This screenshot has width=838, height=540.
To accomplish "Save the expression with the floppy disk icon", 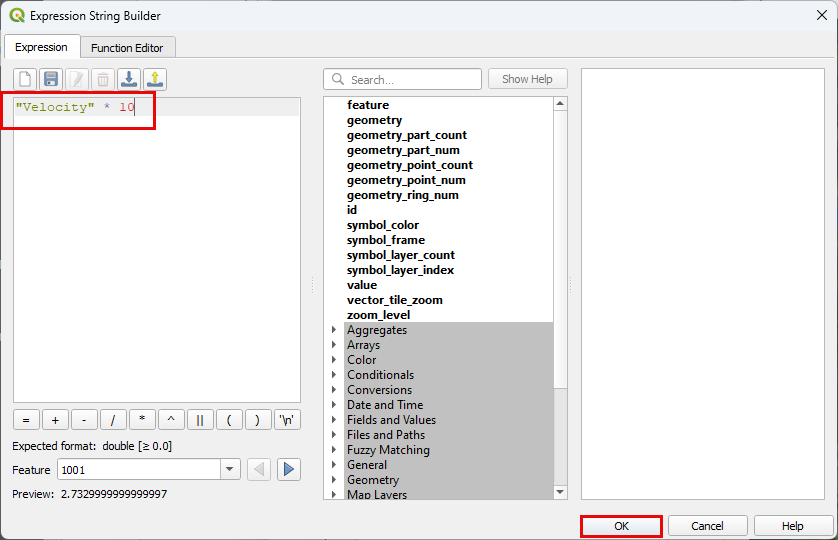I will 51,79.
